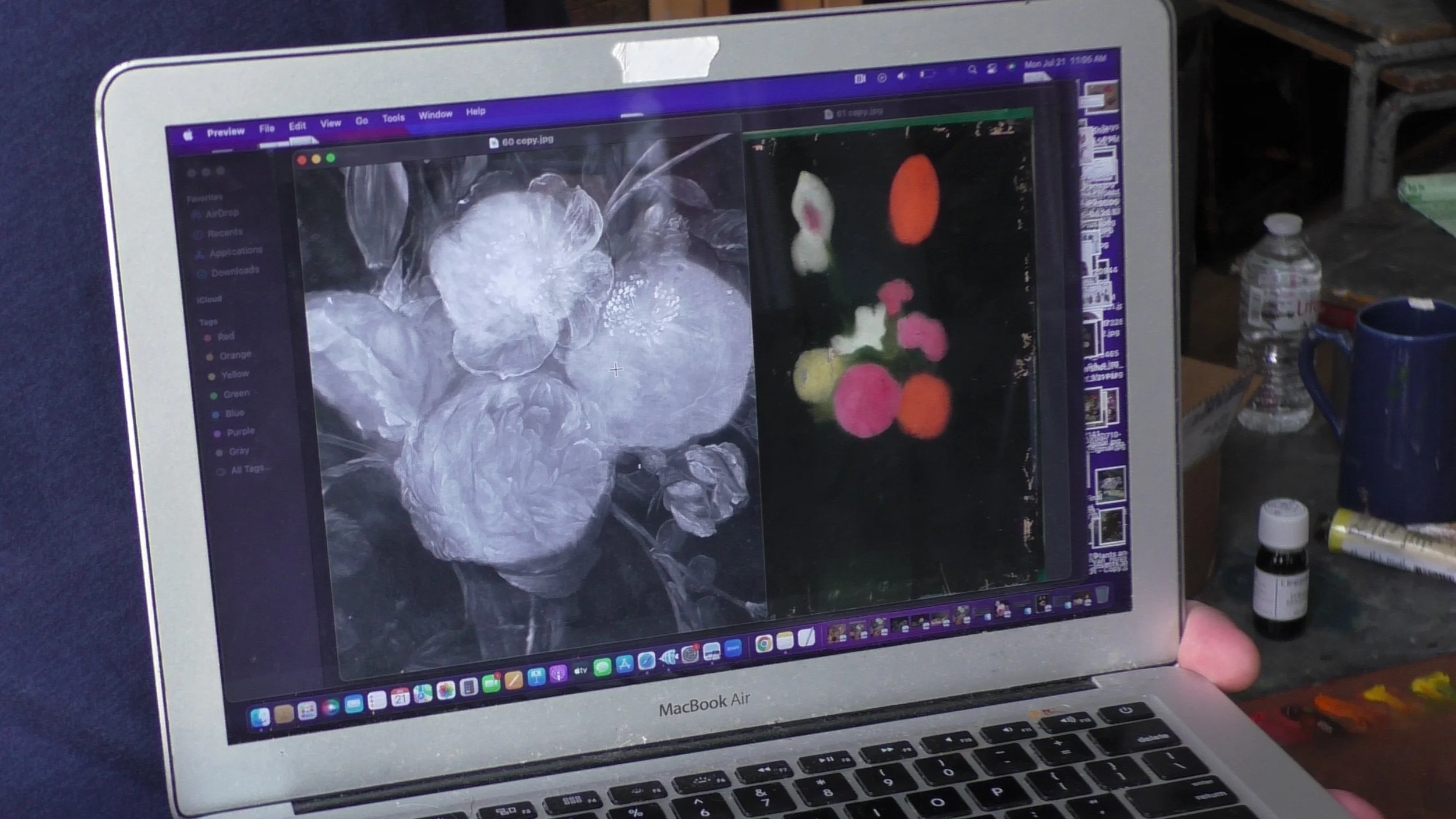Open Messages from the Dock
1456x819 pixels.
click(602, 668)
